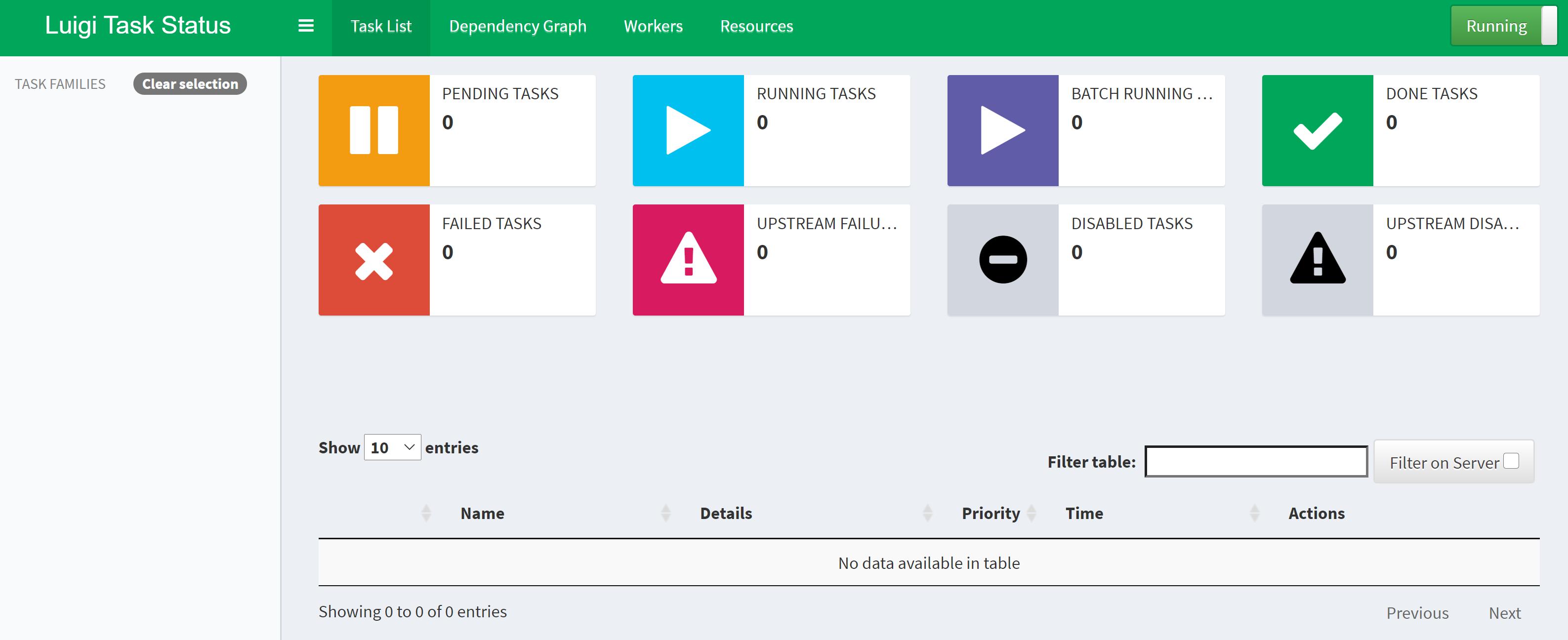
Task: Click the blue Running Tasks play icon
Action: point(688,130)
